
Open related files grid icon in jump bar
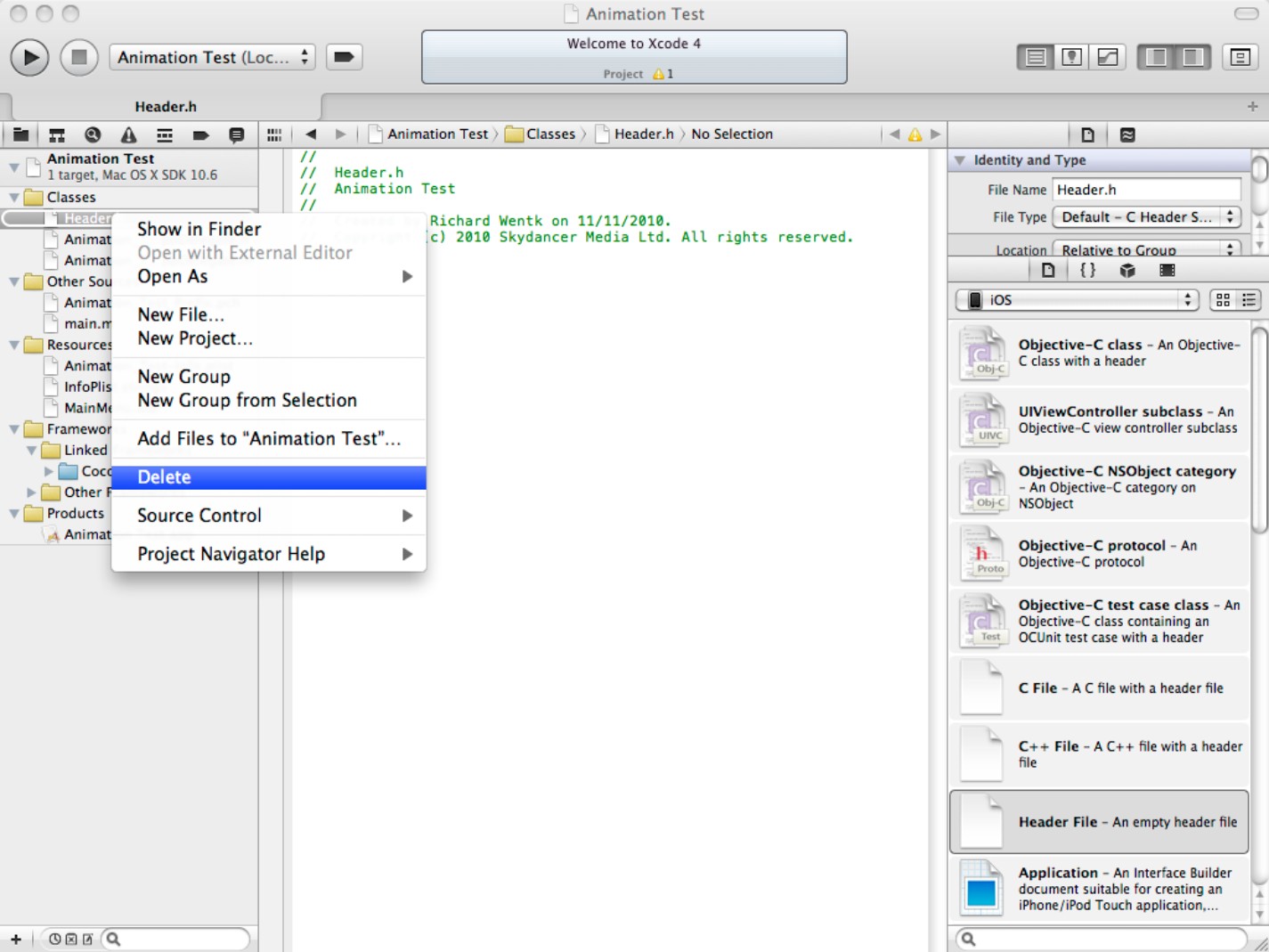pos(274,134)
